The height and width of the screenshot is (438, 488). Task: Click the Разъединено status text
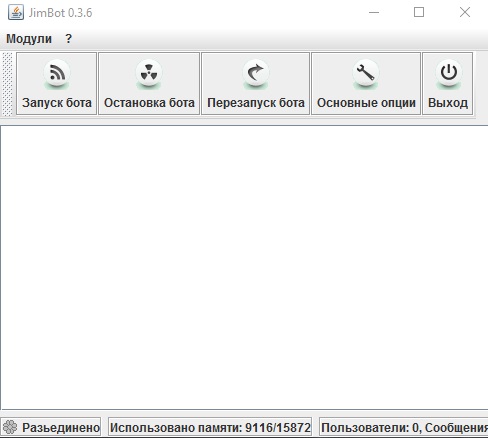(61, 427)
